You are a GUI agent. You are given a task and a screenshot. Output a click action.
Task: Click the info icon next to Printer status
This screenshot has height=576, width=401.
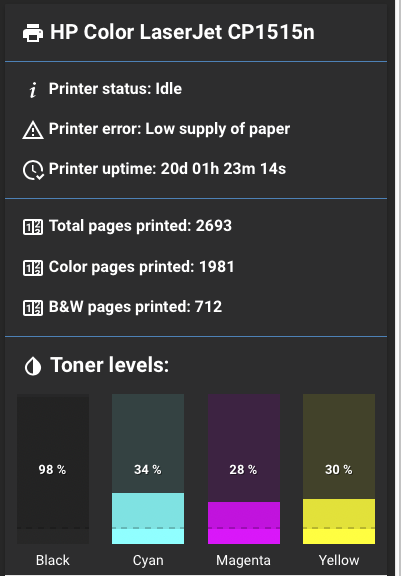tap(33, 90)
